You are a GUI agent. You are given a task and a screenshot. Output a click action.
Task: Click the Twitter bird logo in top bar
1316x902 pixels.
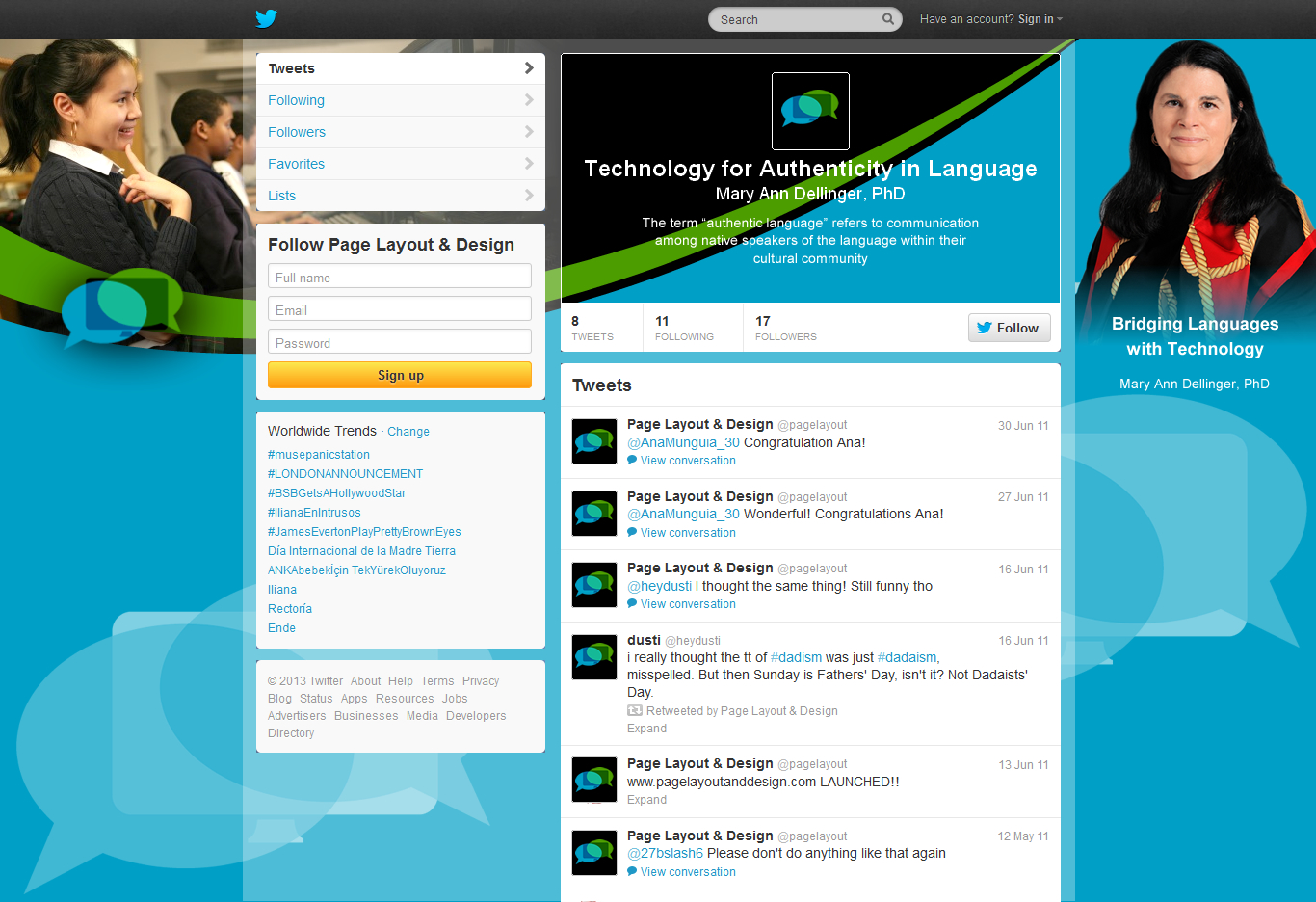click(266, 18)
